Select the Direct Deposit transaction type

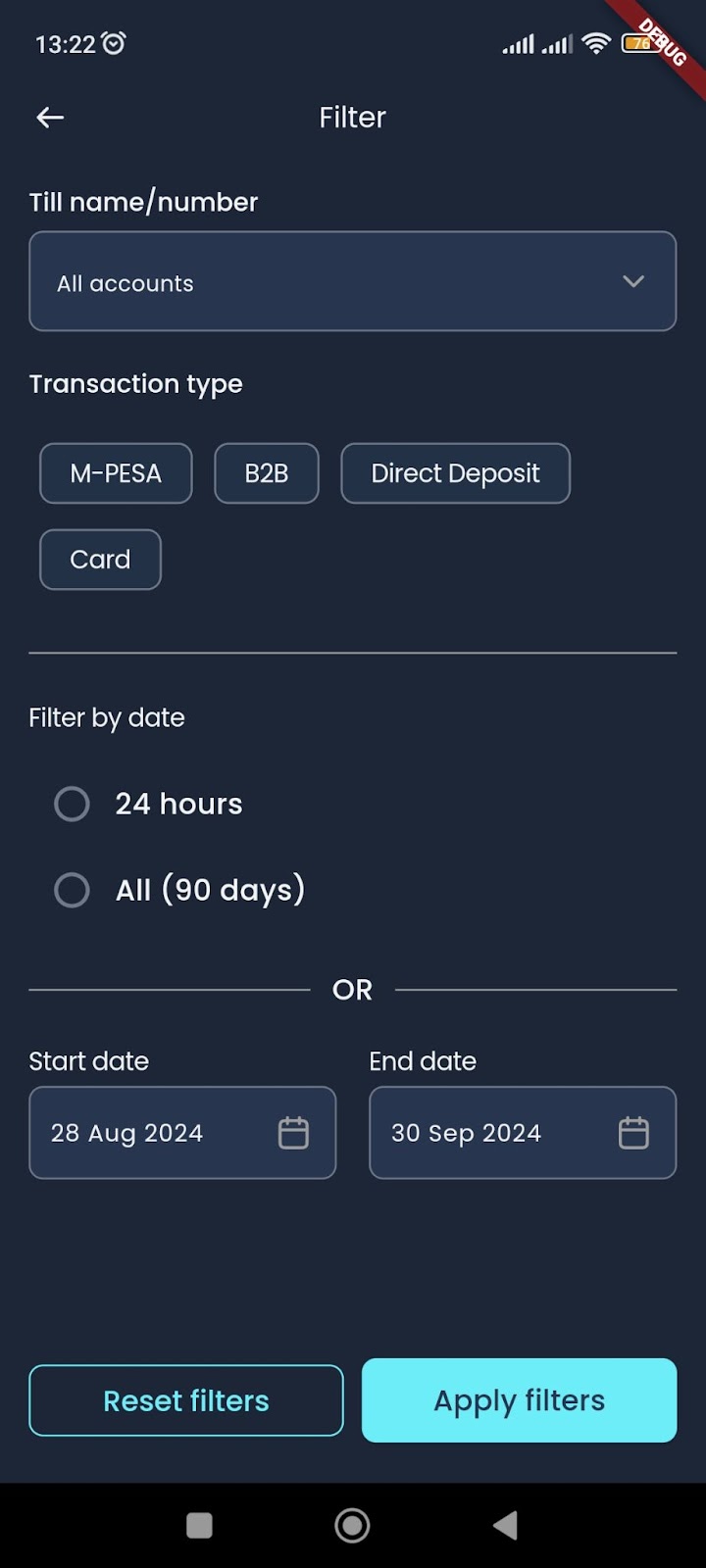tap(455, 473)
